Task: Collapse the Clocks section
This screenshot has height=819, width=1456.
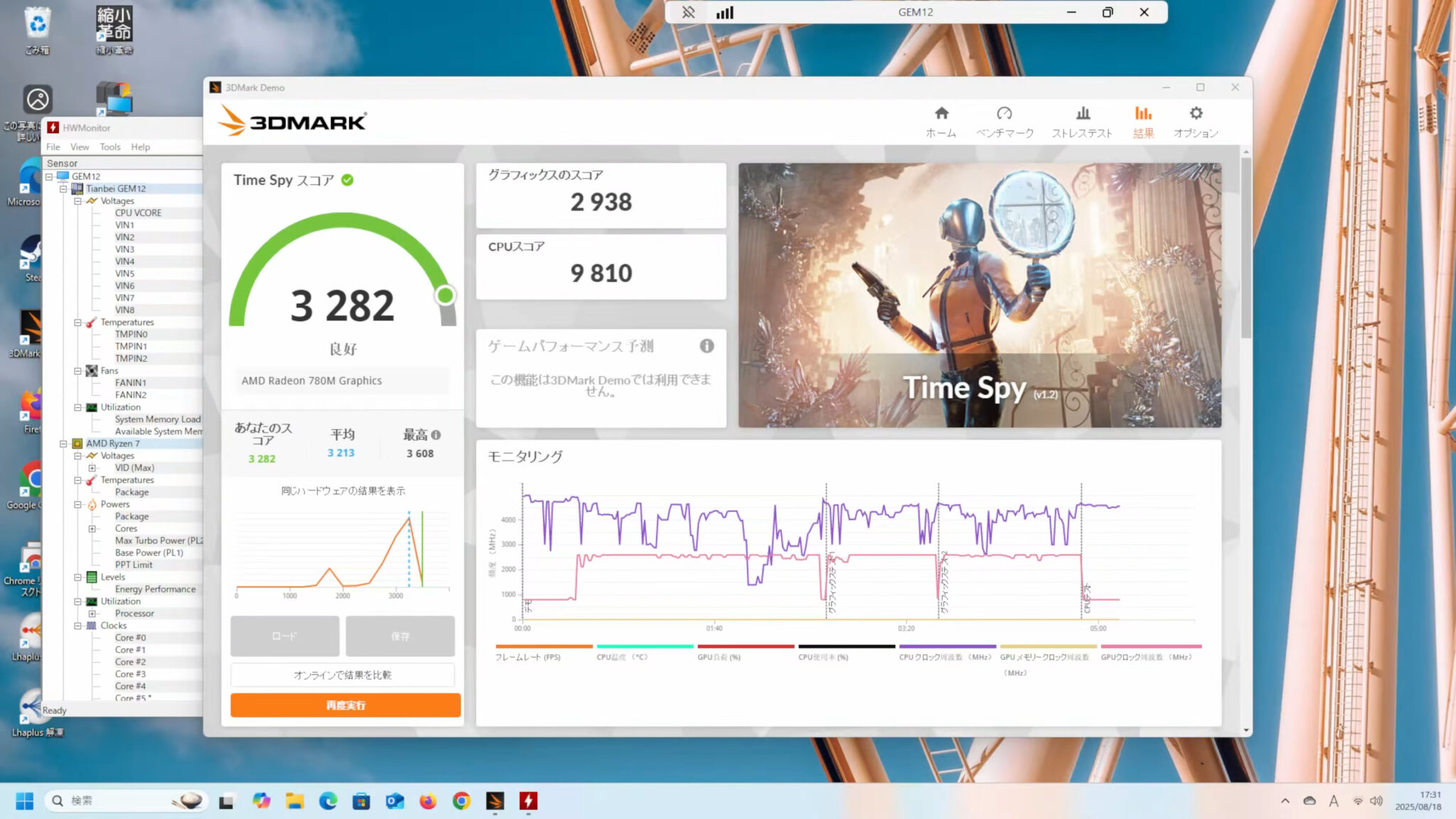Action: (x=77, y=626)
